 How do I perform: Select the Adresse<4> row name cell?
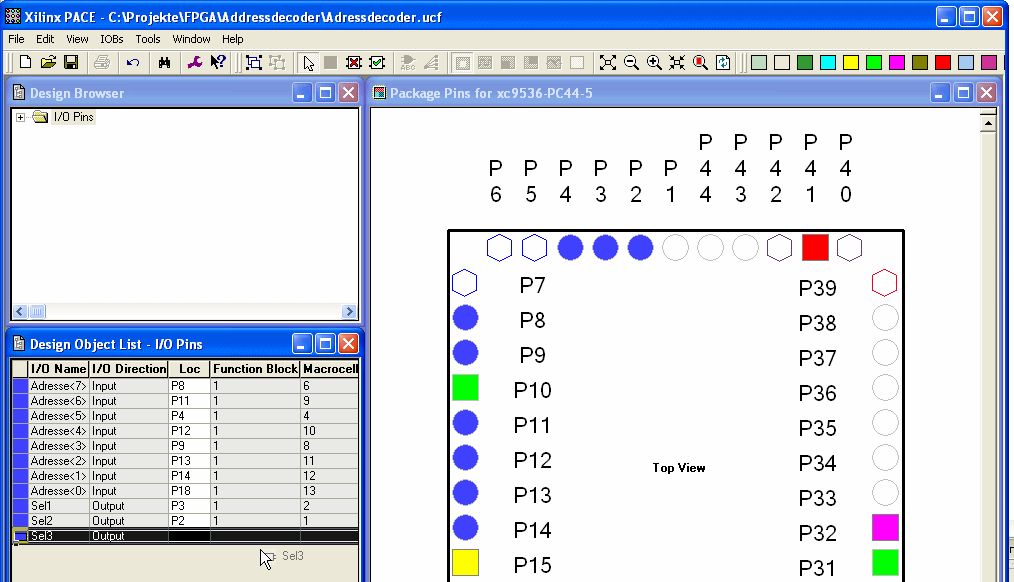pyautogui.click(x=58, y=431)
